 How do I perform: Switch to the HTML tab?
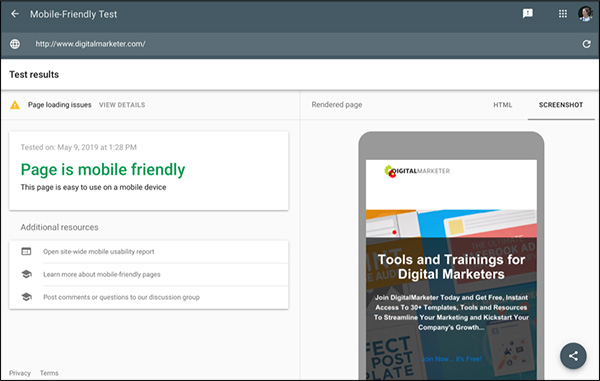502,105
